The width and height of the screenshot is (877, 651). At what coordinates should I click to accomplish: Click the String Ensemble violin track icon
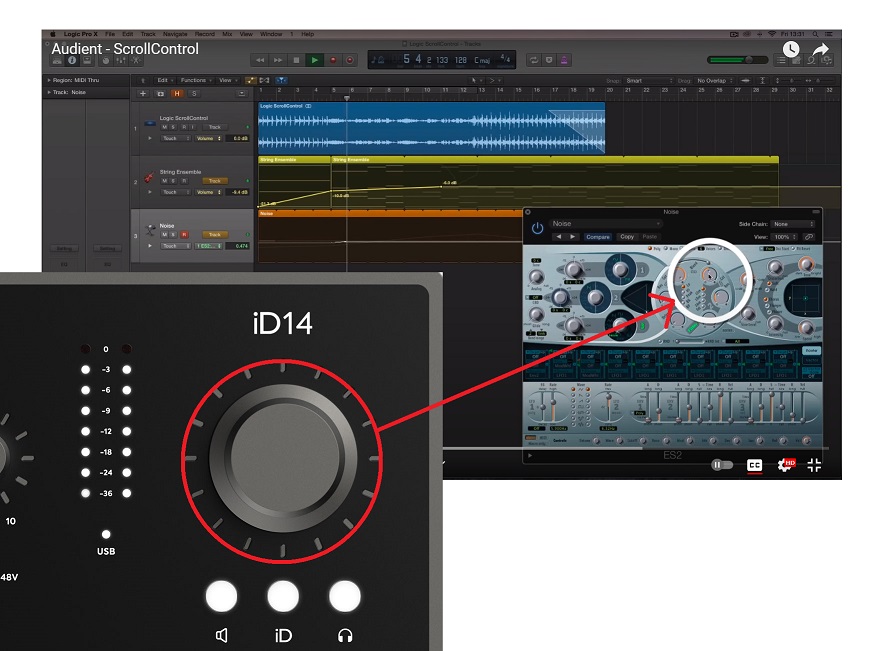click(x=149, y=178)
